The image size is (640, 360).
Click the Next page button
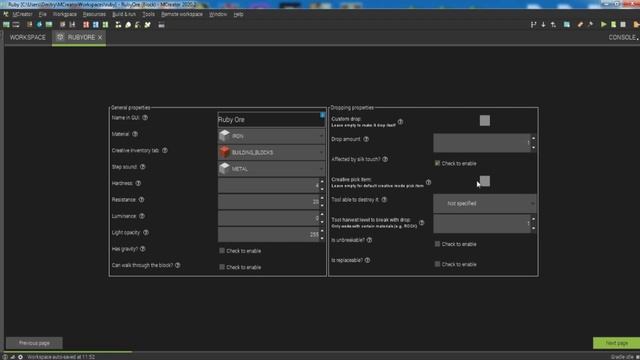616,343
